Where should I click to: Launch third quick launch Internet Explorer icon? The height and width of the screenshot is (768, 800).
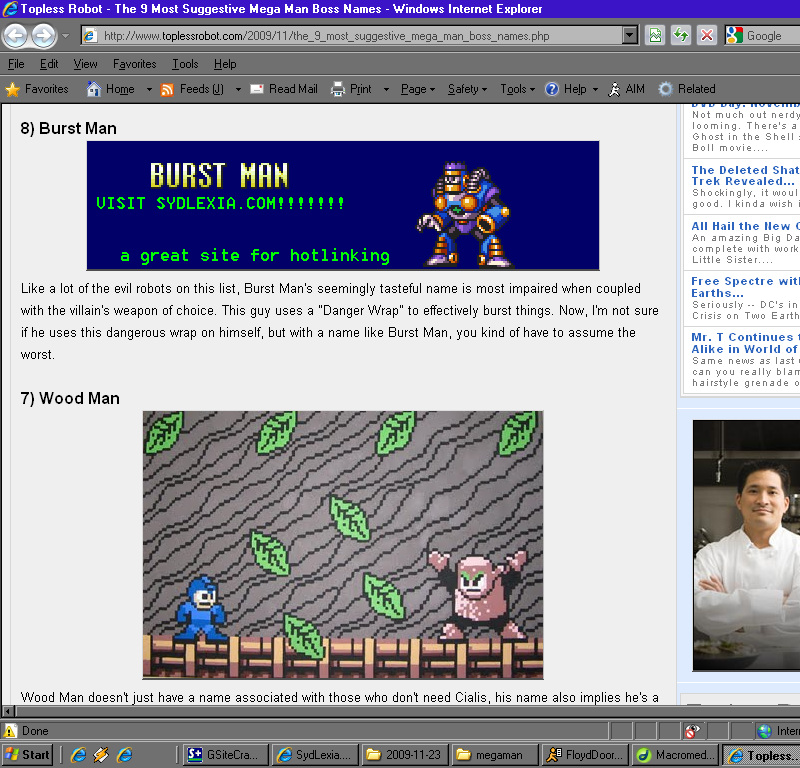tap(124, 755)
